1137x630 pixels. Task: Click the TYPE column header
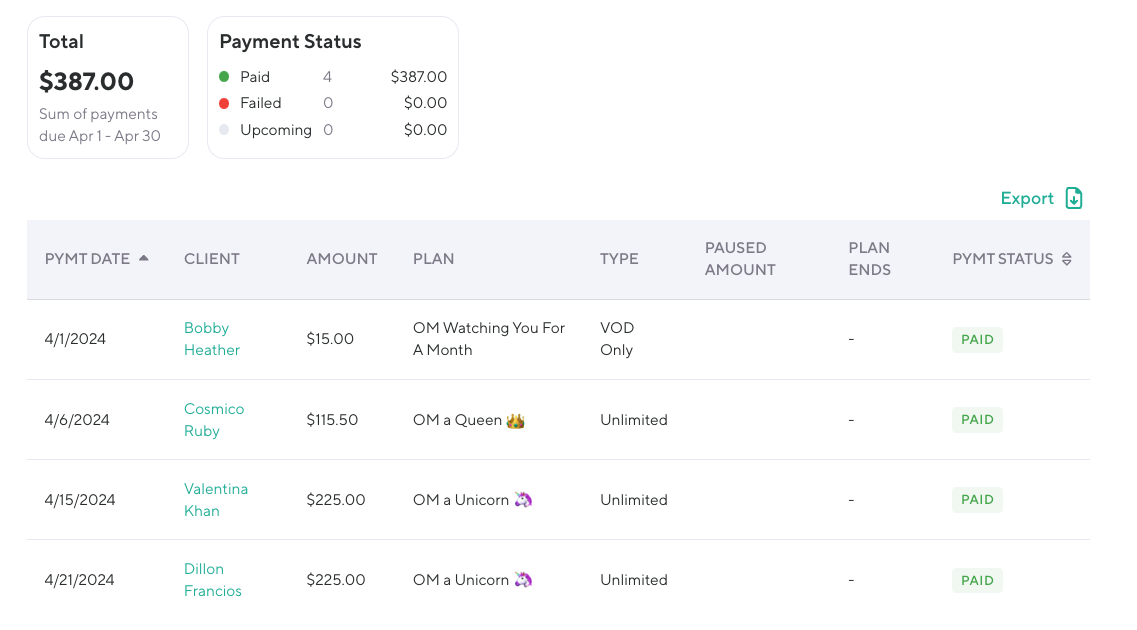click(619, 259)
